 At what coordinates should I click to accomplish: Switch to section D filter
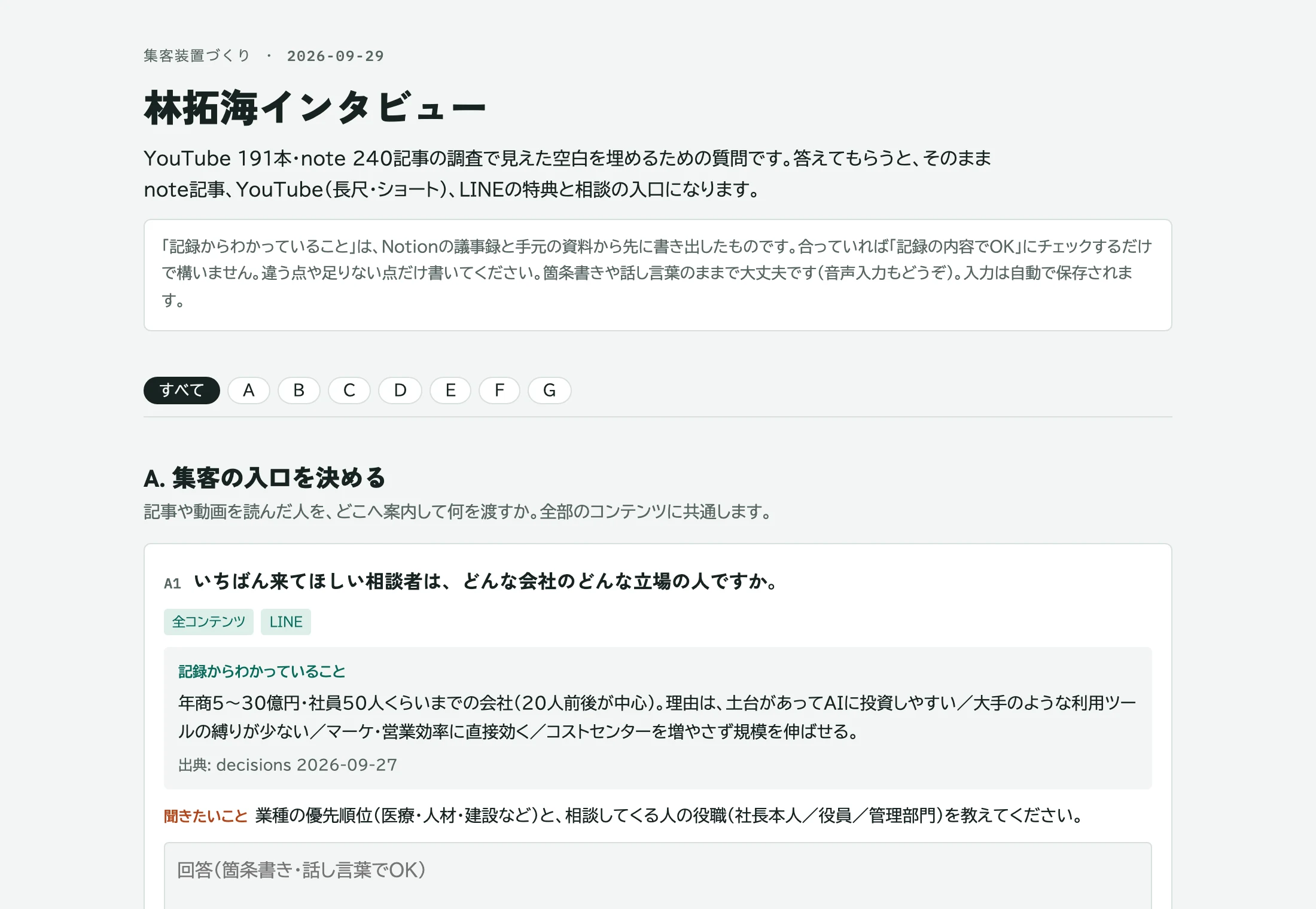(400, 391)
